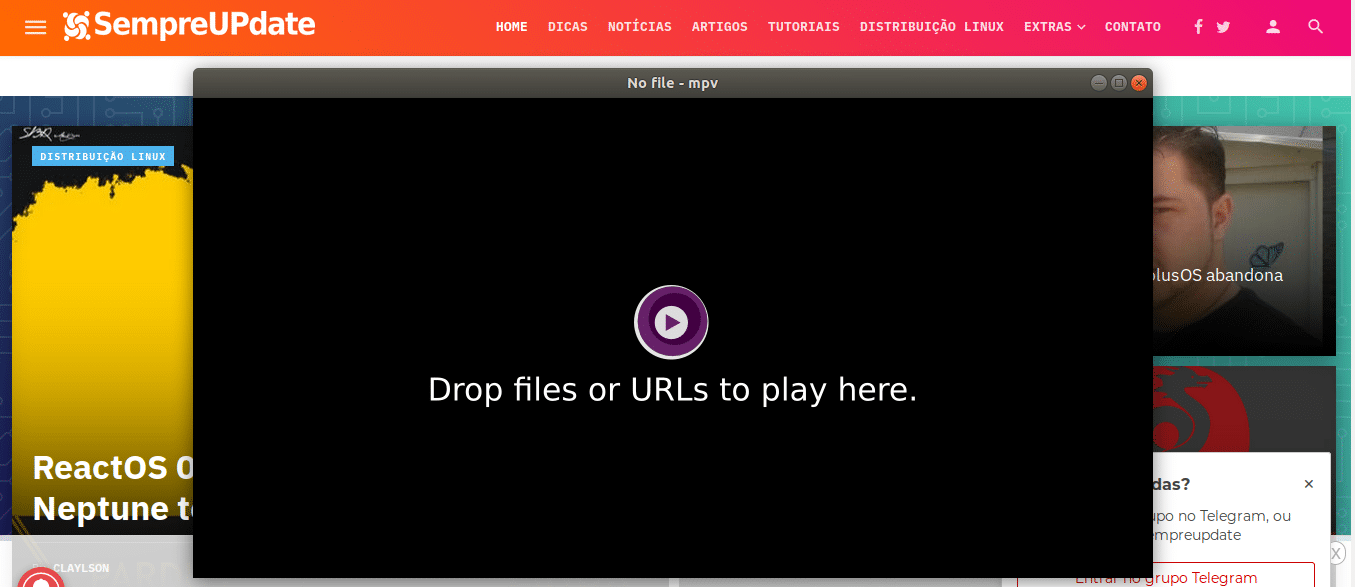The height and width of the screenshot is (587, 1355).
Task: Click the SempreUPdate logo
Action: pyautogui.click(x=189, y=26)
